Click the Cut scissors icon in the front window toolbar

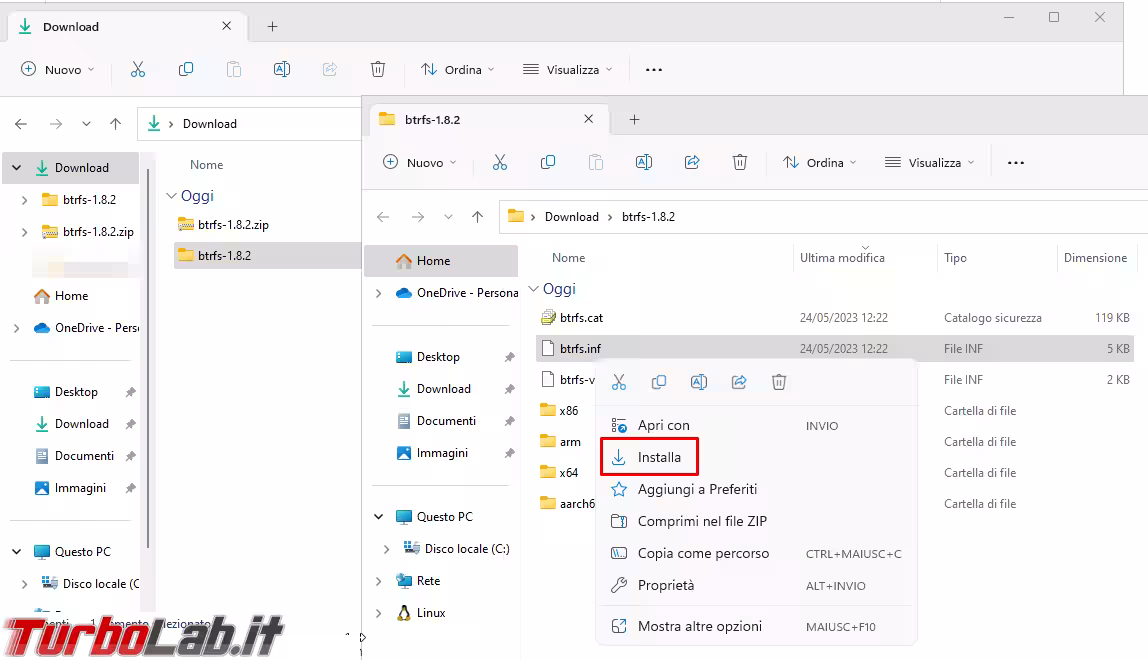click(500, 162)
